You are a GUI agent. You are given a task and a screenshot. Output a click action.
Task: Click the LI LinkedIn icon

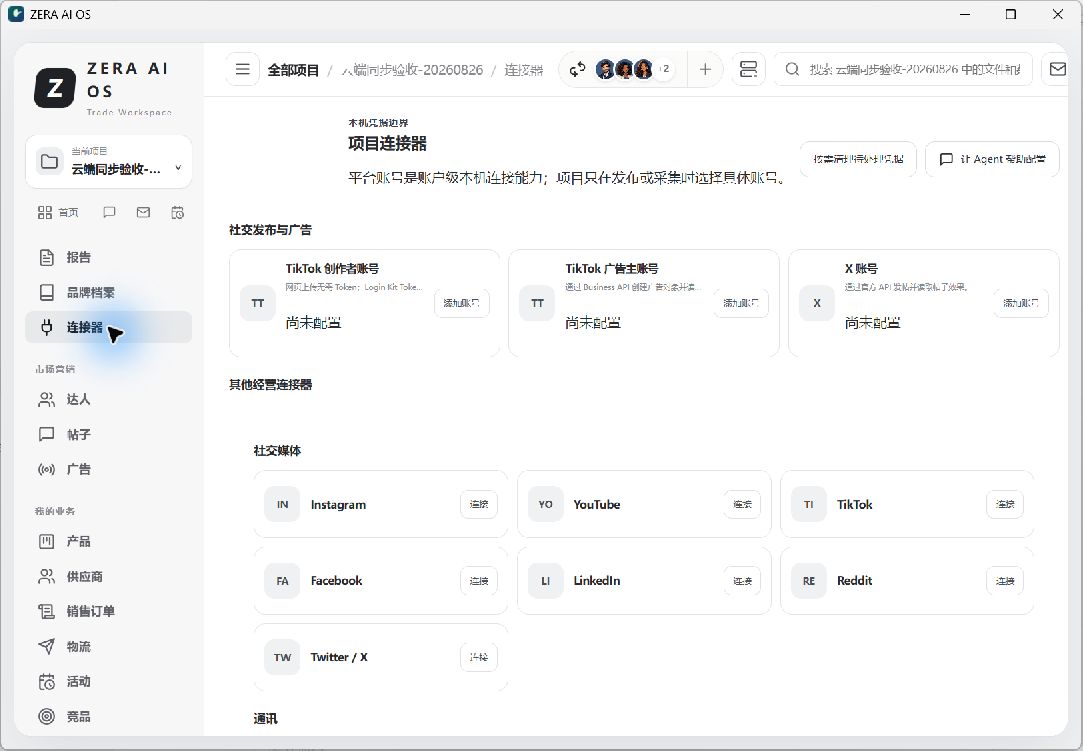545,581
